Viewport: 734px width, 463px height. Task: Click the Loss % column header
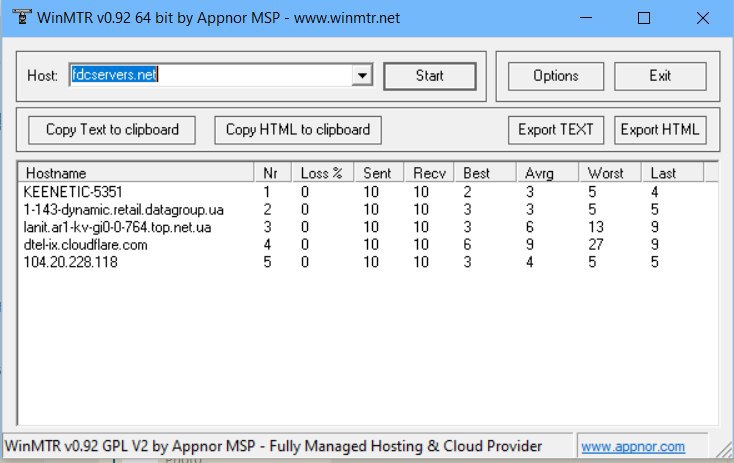tap(323, 173)
